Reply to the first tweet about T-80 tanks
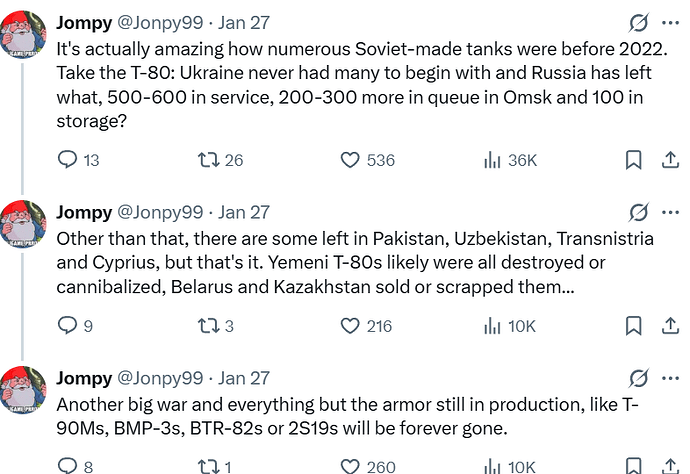The height and width of the screenshot is (474, 690). pyautogui.click(x=68, y=160)
